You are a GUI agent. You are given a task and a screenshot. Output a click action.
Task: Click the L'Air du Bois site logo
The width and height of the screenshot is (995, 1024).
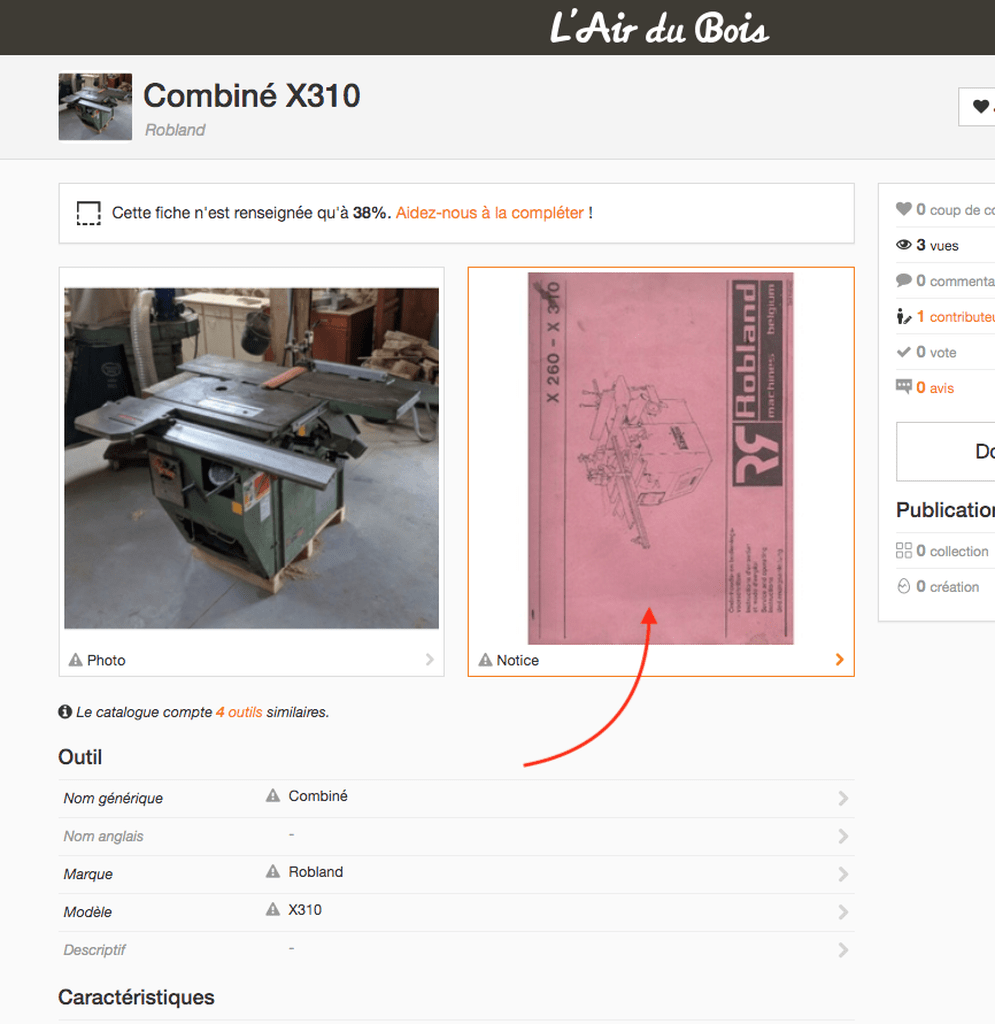pos(659,29)
